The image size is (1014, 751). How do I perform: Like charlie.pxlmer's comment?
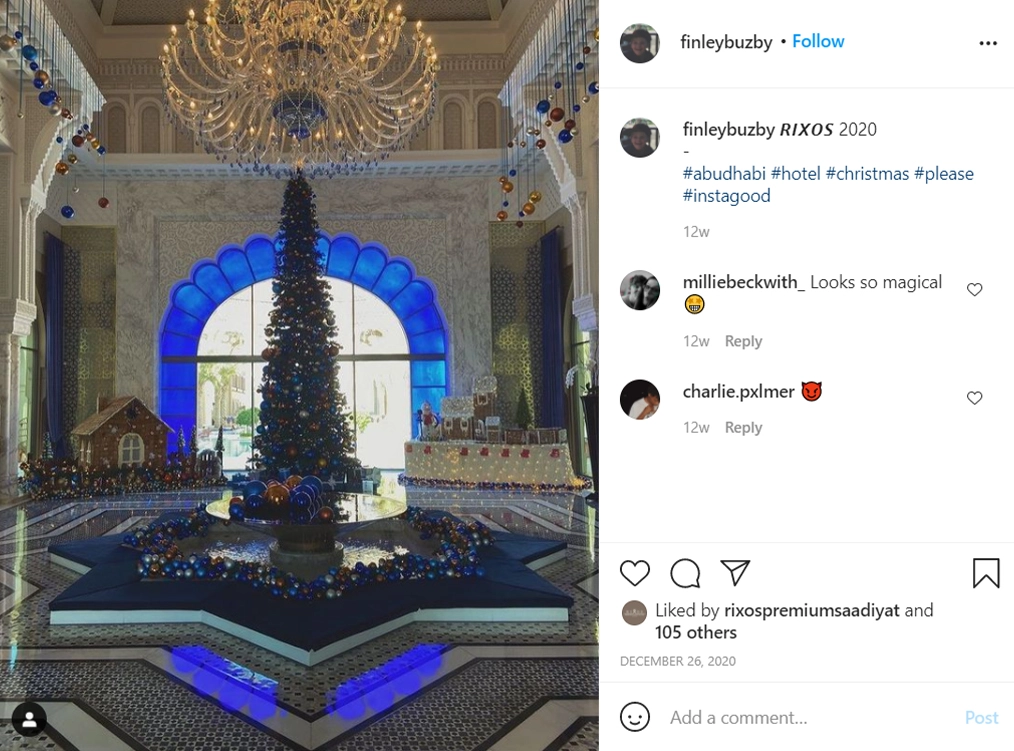tap(974, 398)
